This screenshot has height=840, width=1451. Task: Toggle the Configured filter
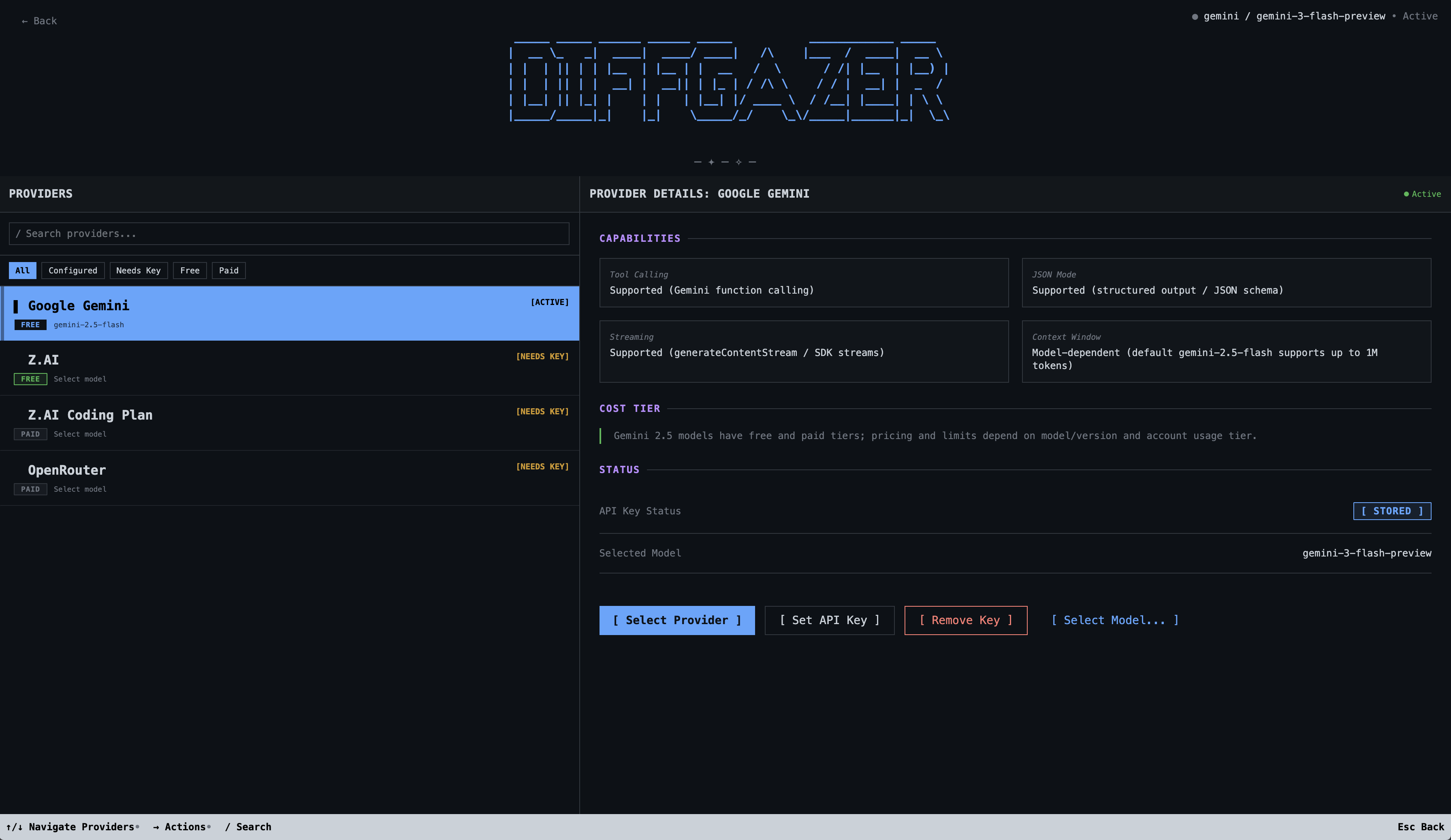tap(73, 271)
